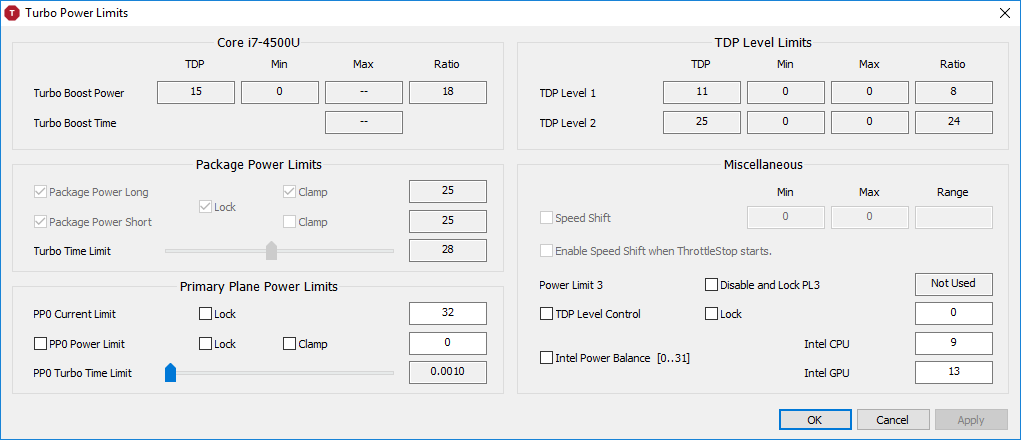
Task: Click the Turbo Boost Power TDP field
Action: coord(196,92)
